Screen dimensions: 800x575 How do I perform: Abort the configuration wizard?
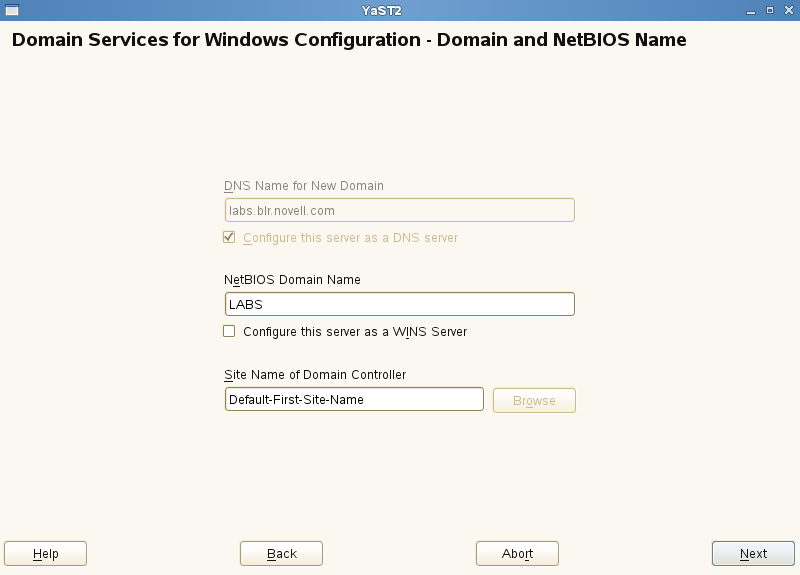517,553
